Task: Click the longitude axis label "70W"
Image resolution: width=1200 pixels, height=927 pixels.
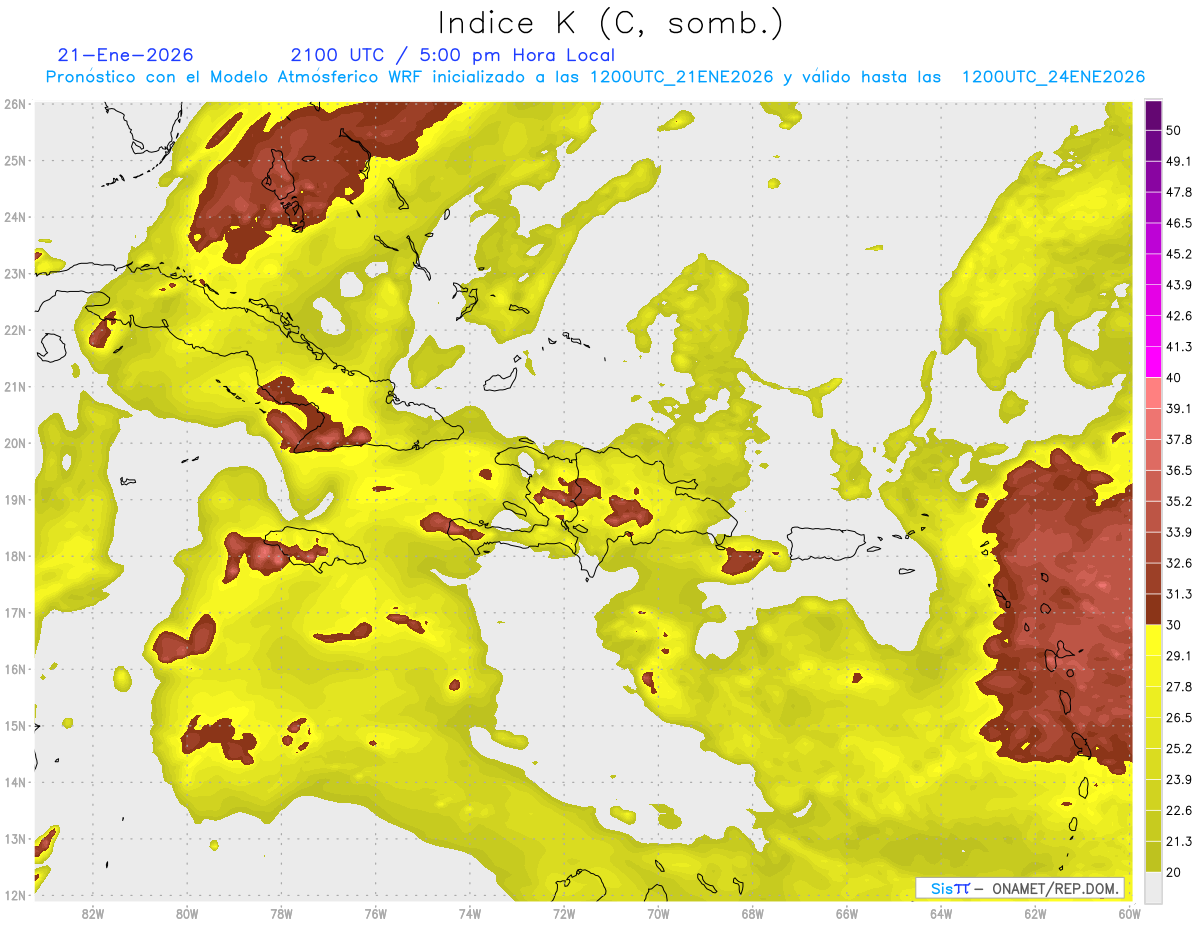Action: (658, 914)
